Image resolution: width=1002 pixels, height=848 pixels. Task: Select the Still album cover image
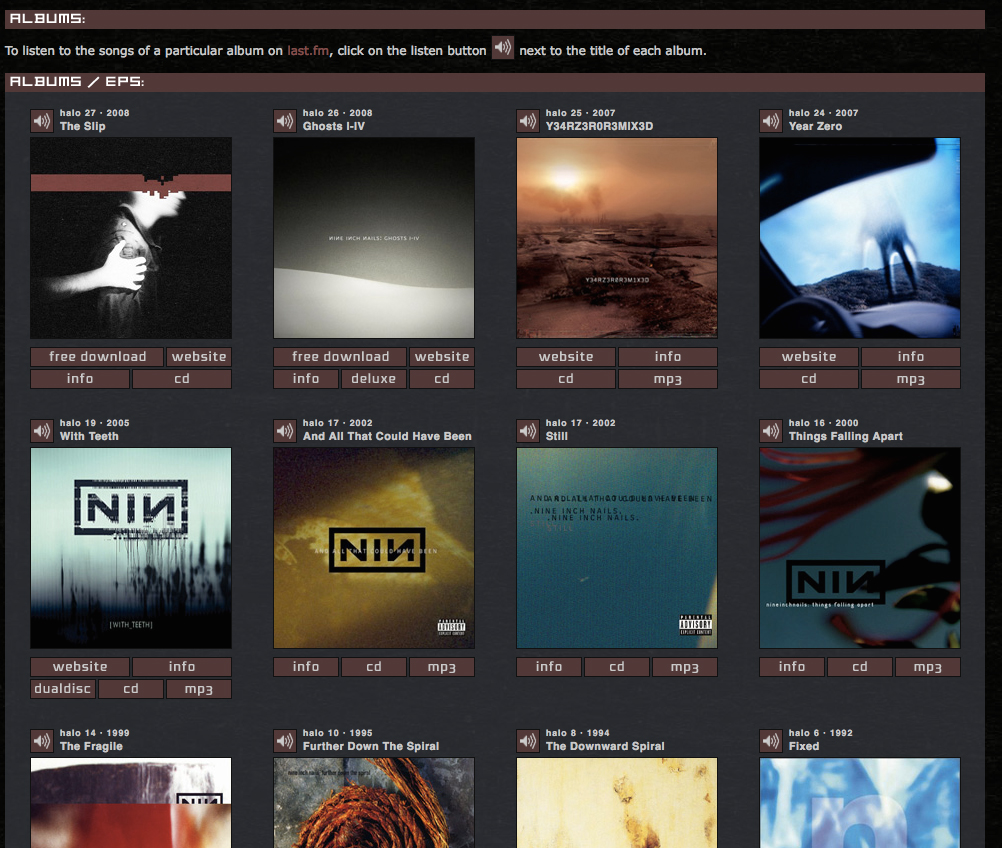pos(617,548)
